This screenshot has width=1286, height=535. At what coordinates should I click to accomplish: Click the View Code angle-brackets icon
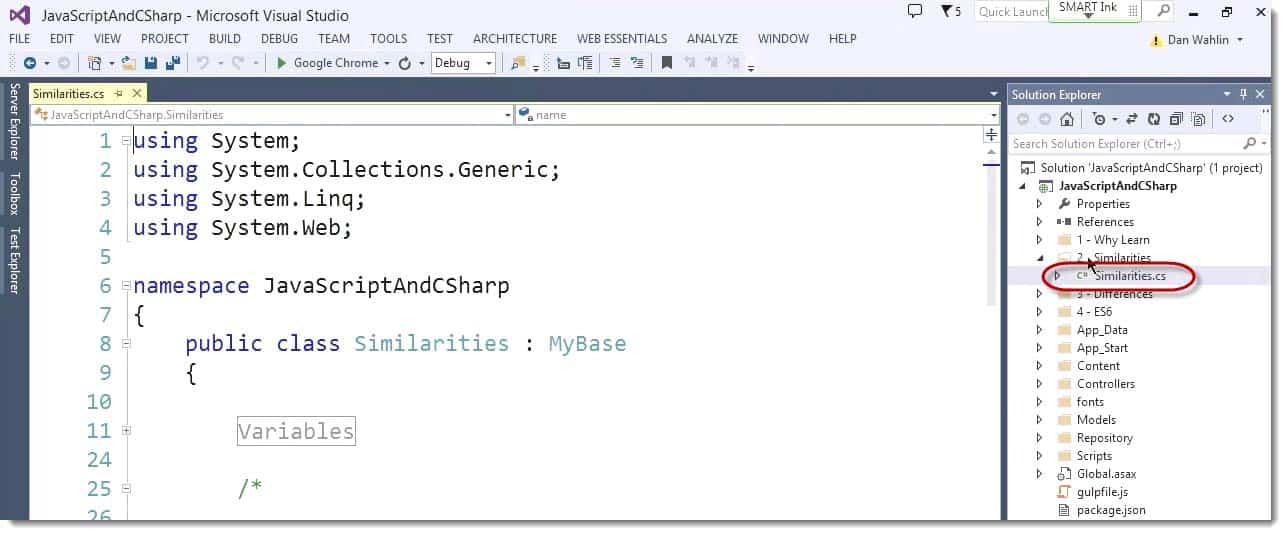click(1228, 119)
